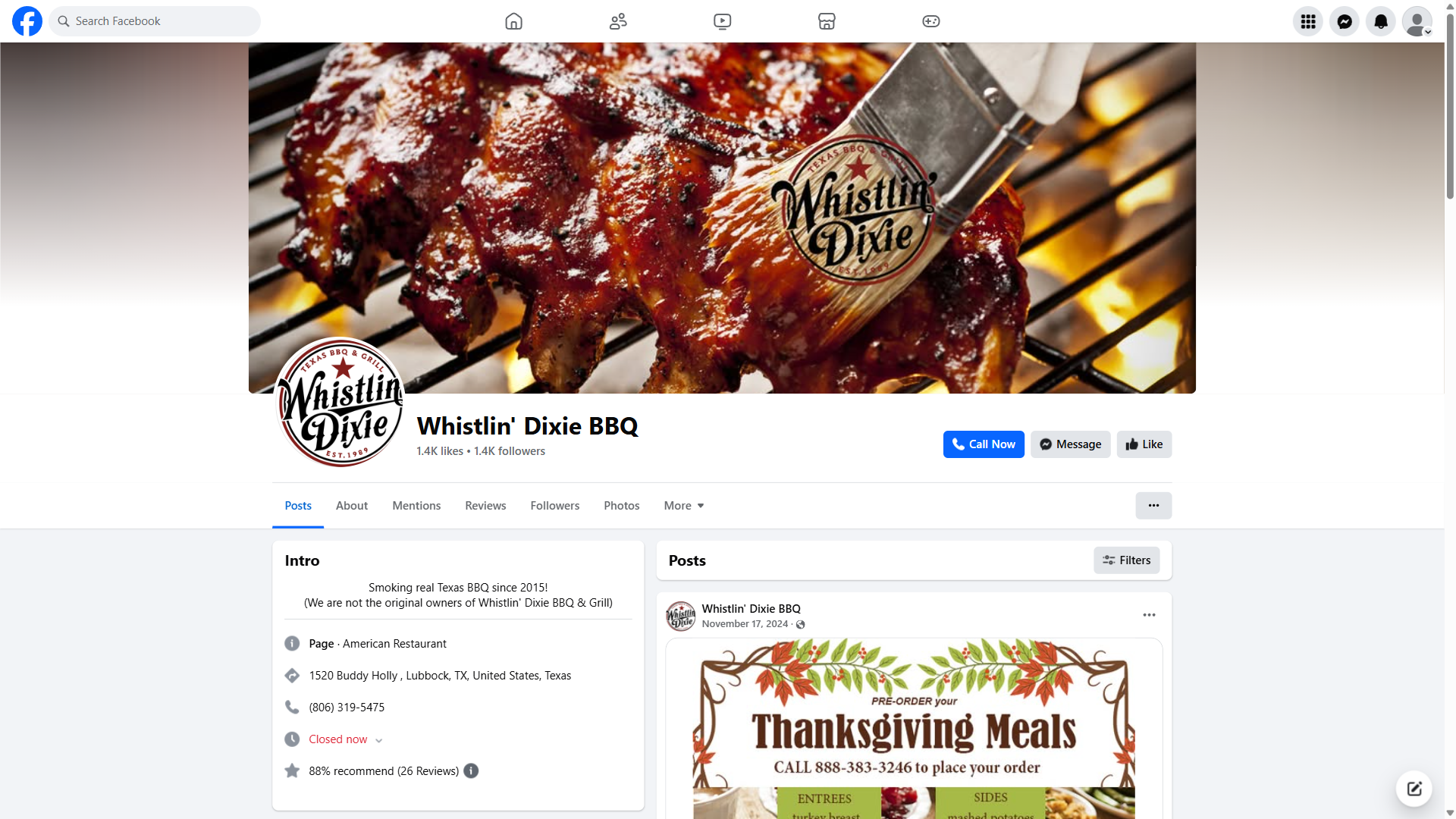This screenshot has width=1456, height=819.
Task: Open the Video (Watch) icon
Action: (722, 21)
